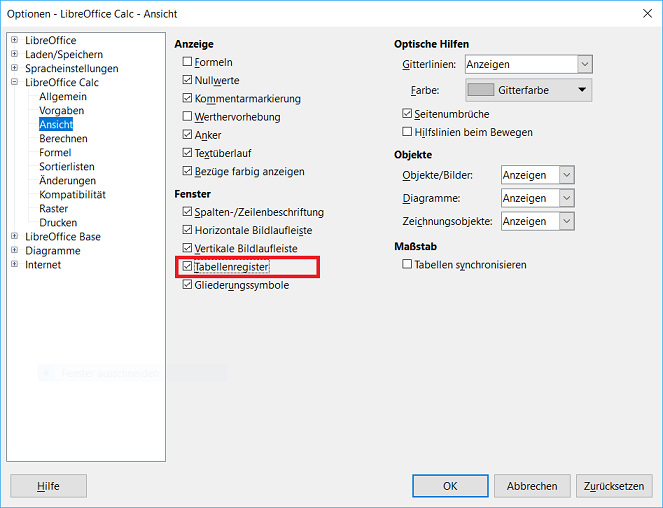Open the Berechnen options page
The height and width of the screenshot is (508, 663).
(x=63, y=138)
